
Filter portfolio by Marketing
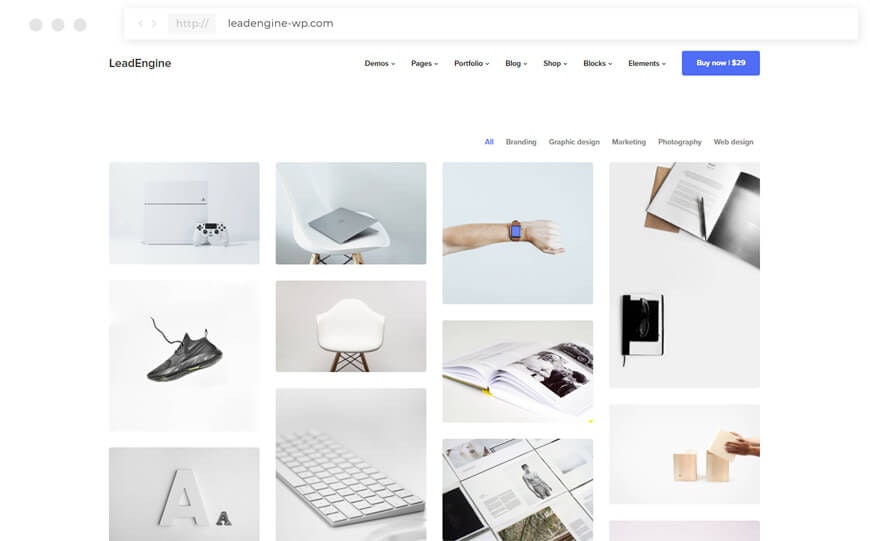pyautogui.click(x=629, y=142)
